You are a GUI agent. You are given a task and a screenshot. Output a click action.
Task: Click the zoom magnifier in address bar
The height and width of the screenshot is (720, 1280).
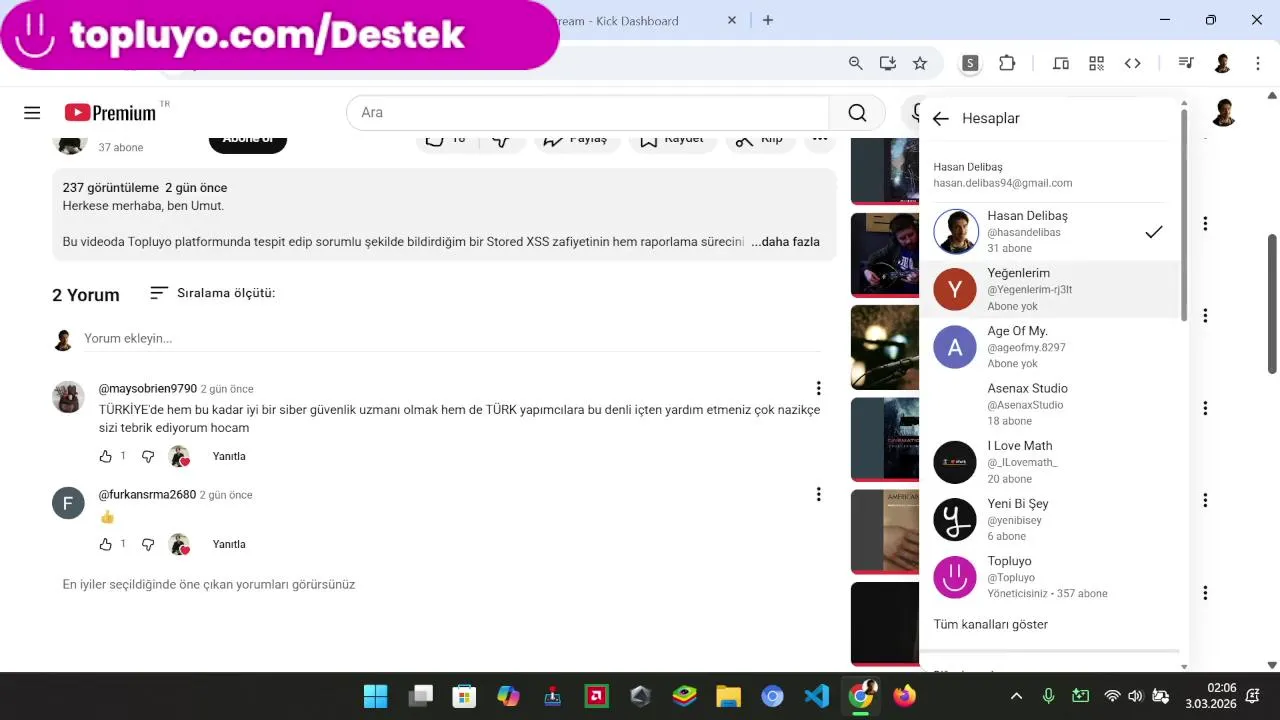[x=856, y=63]
